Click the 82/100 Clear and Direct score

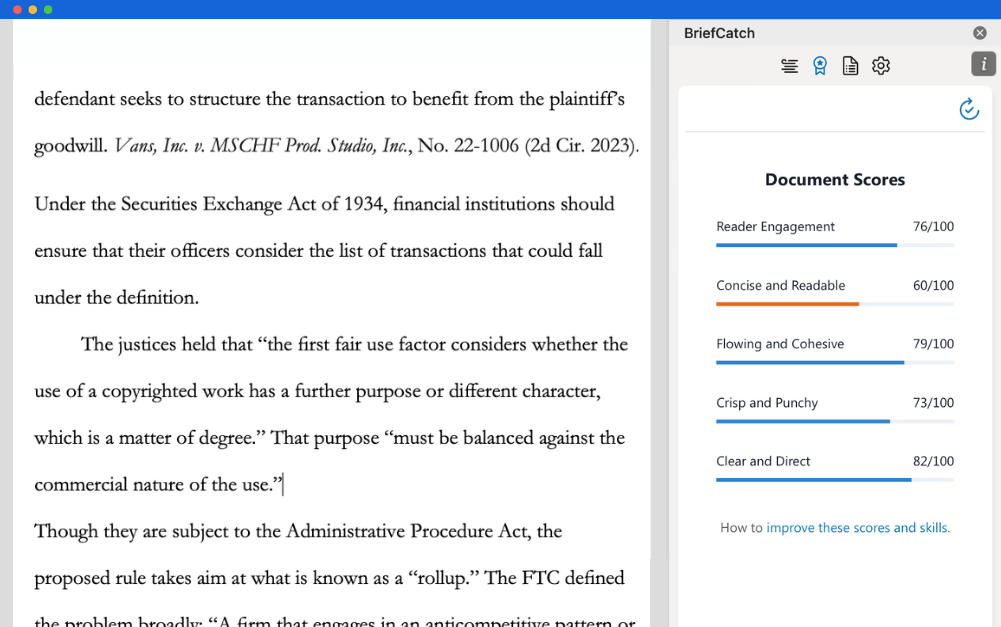[x=932, y=461]
